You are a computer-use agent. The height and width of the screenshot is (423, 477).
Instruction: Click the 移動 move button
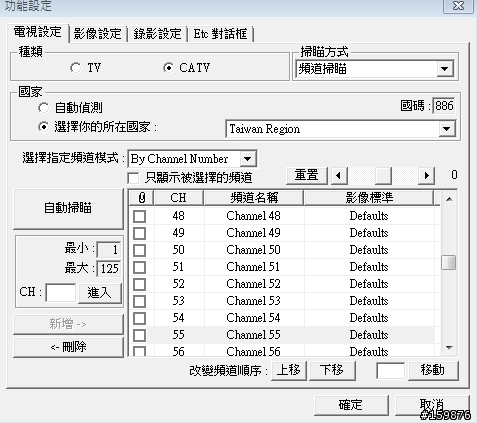coord(433,370)
